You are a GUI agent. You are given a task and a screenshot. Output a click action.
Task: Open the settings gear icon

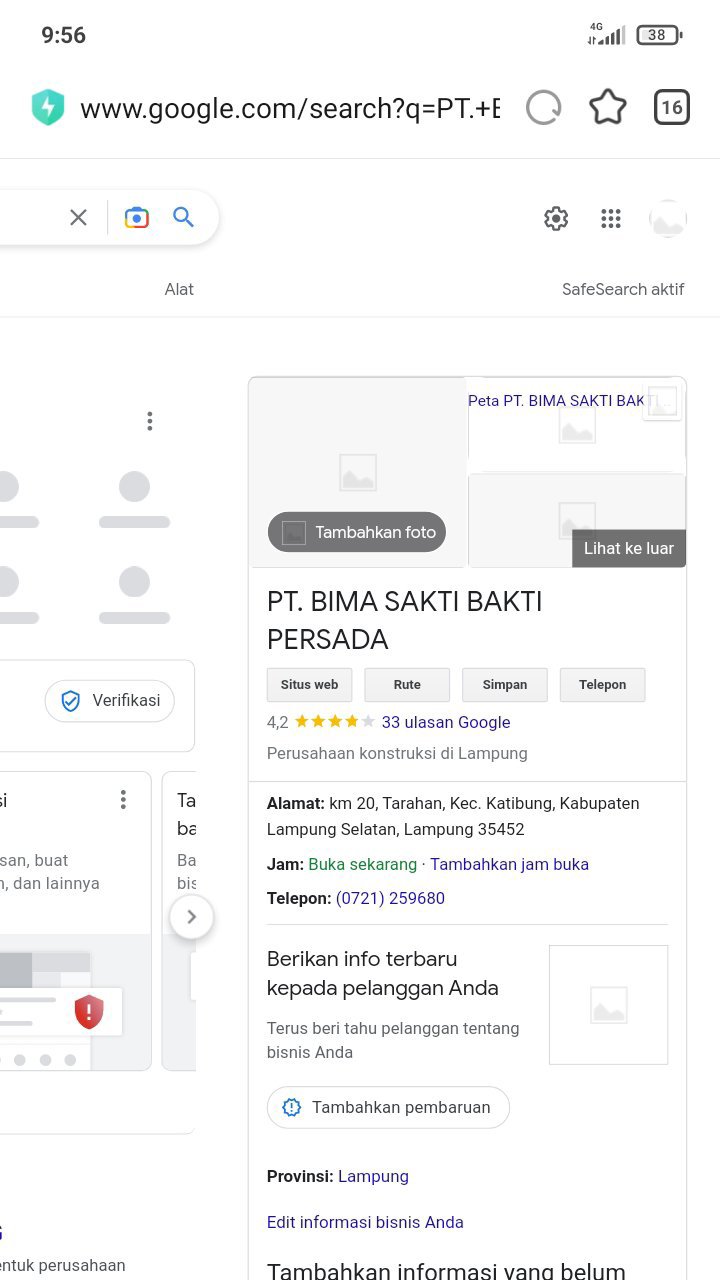pos(556,219)
